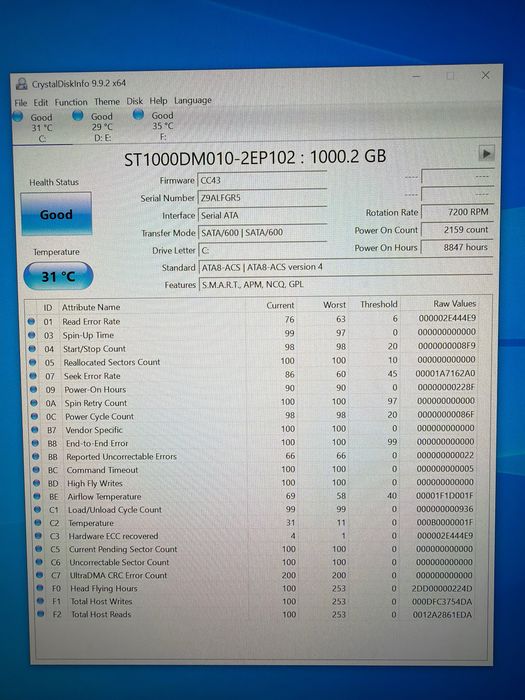Click the Attribute Name column header
Screen dimensions: 525x700
(91, 307)
